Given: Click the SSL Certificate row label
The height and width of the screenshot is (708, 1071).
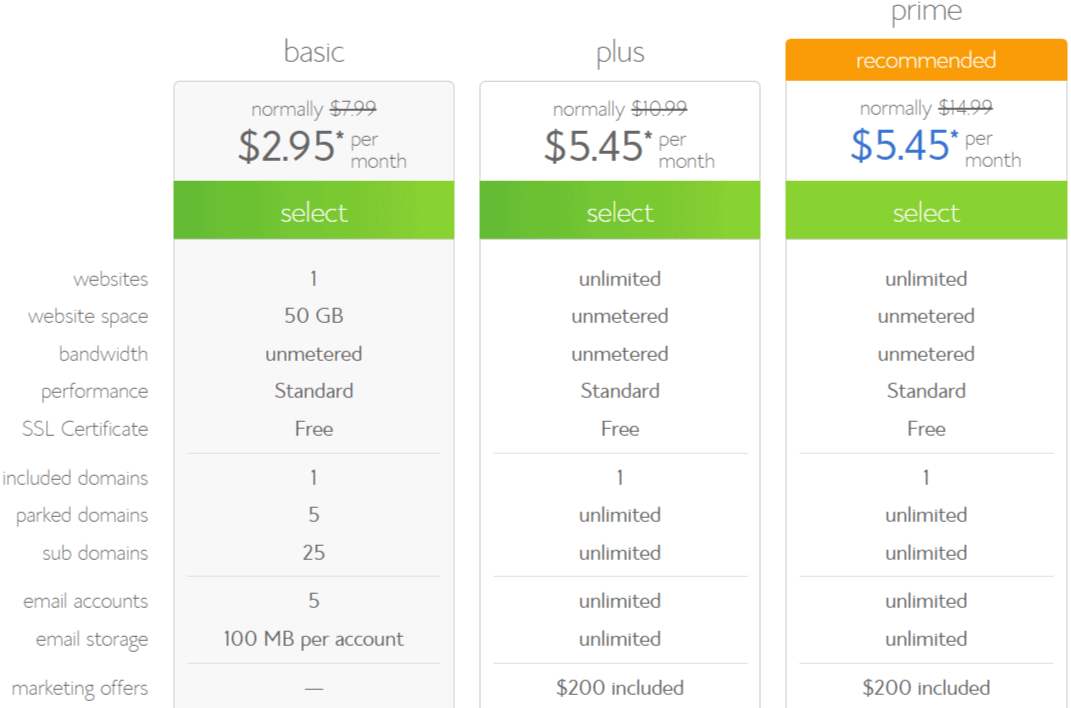Looking at the screenshot, I should [x=85, y=429].
